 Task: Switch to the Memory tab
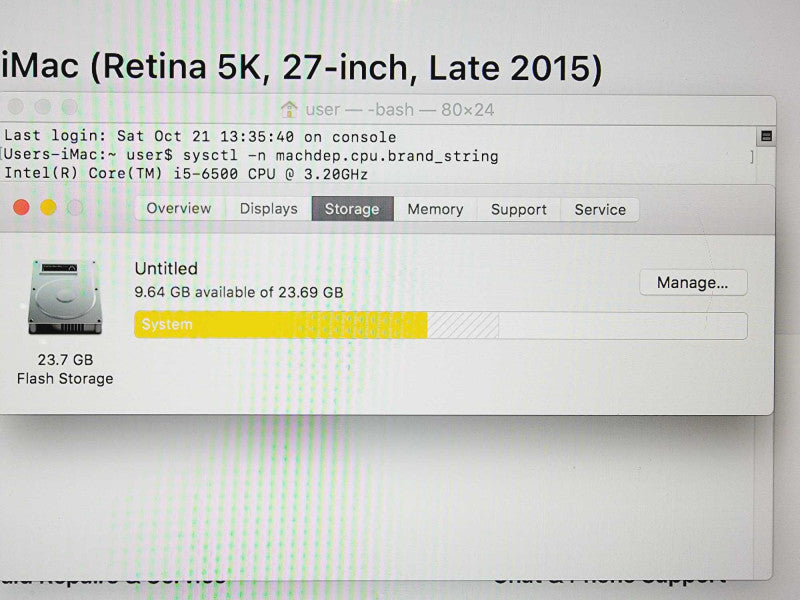(x=435, y=209)
